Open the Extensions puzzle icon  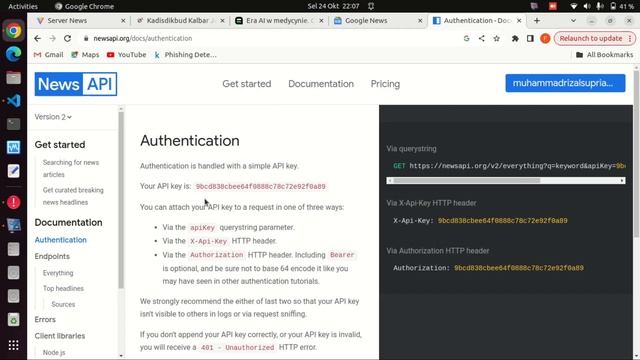[515, 38]
